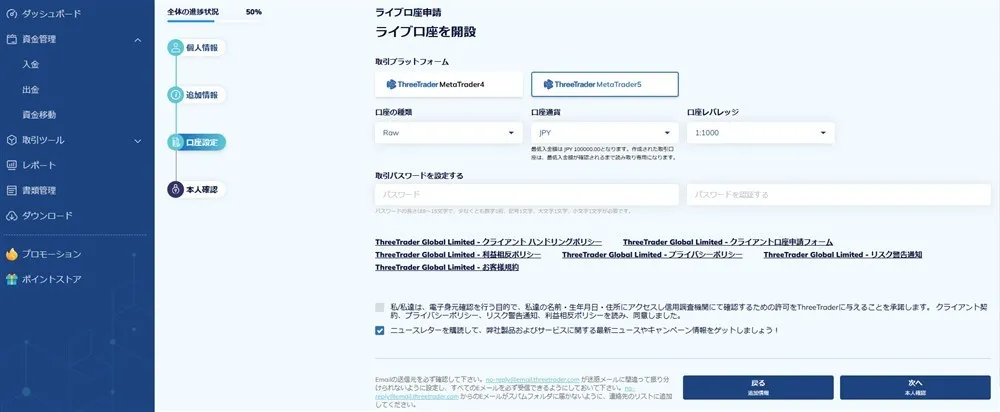
Task: Check the consent agreement checkbox
Action: click(x=380, y=307)
